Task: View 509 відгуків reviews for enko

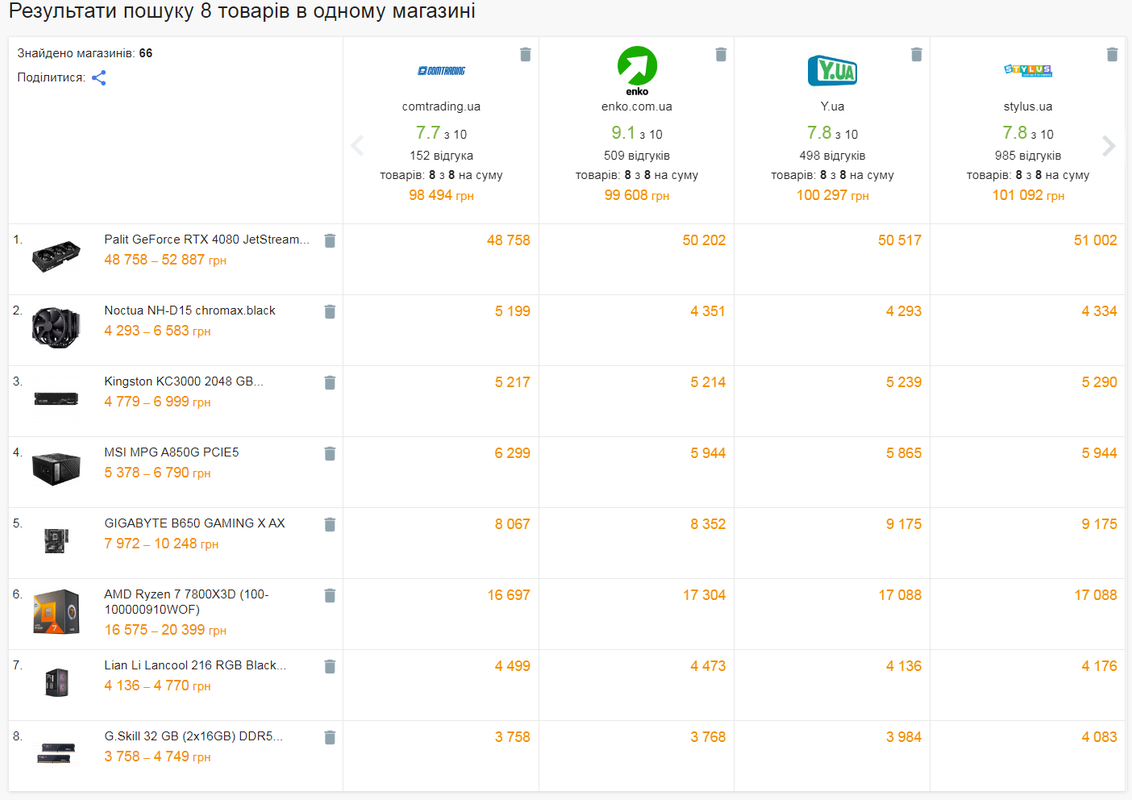Action: click(637, 155)
